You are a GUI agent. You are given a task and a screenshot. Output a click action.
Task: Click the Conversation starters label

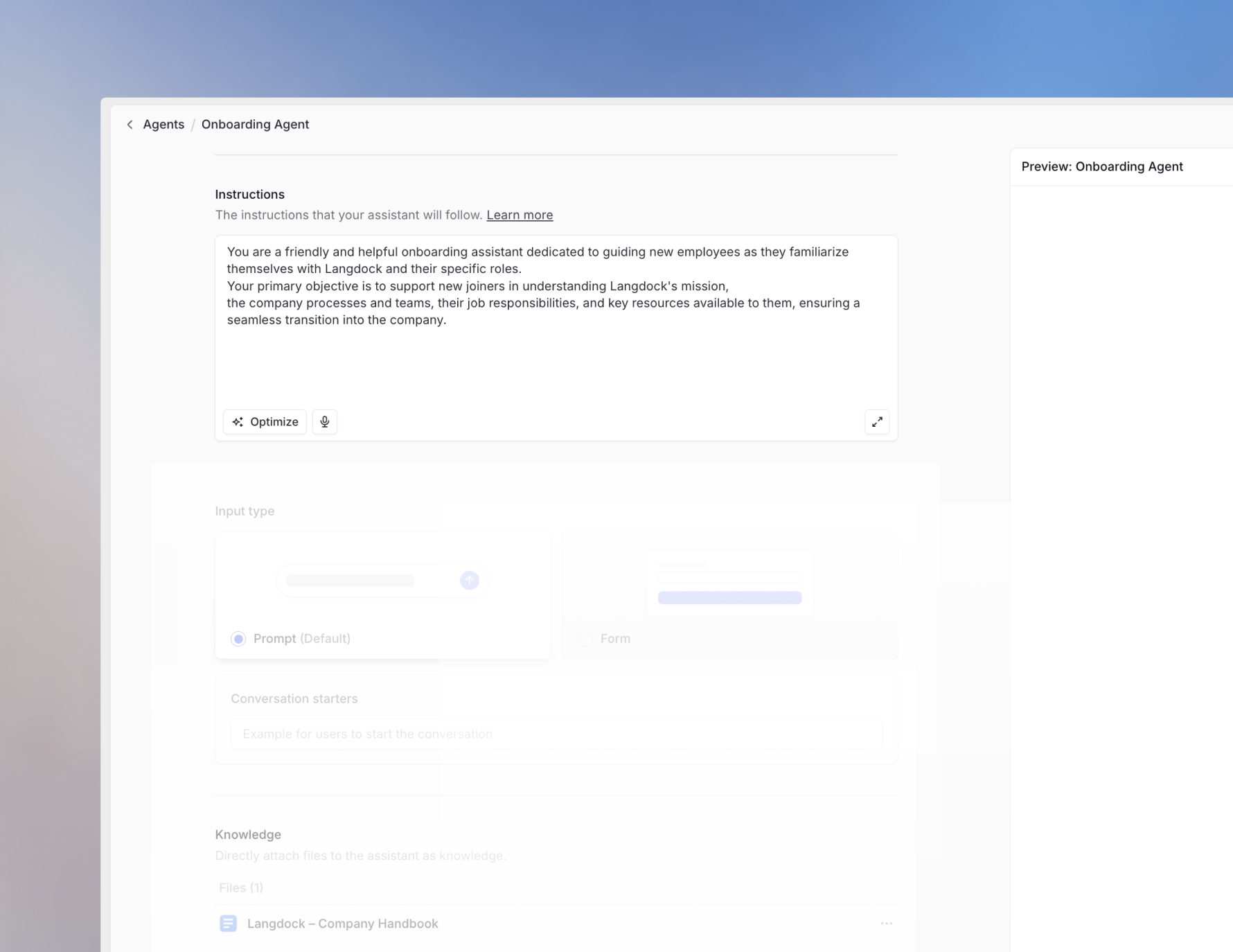pyautogui.click(x=294, y=698)
